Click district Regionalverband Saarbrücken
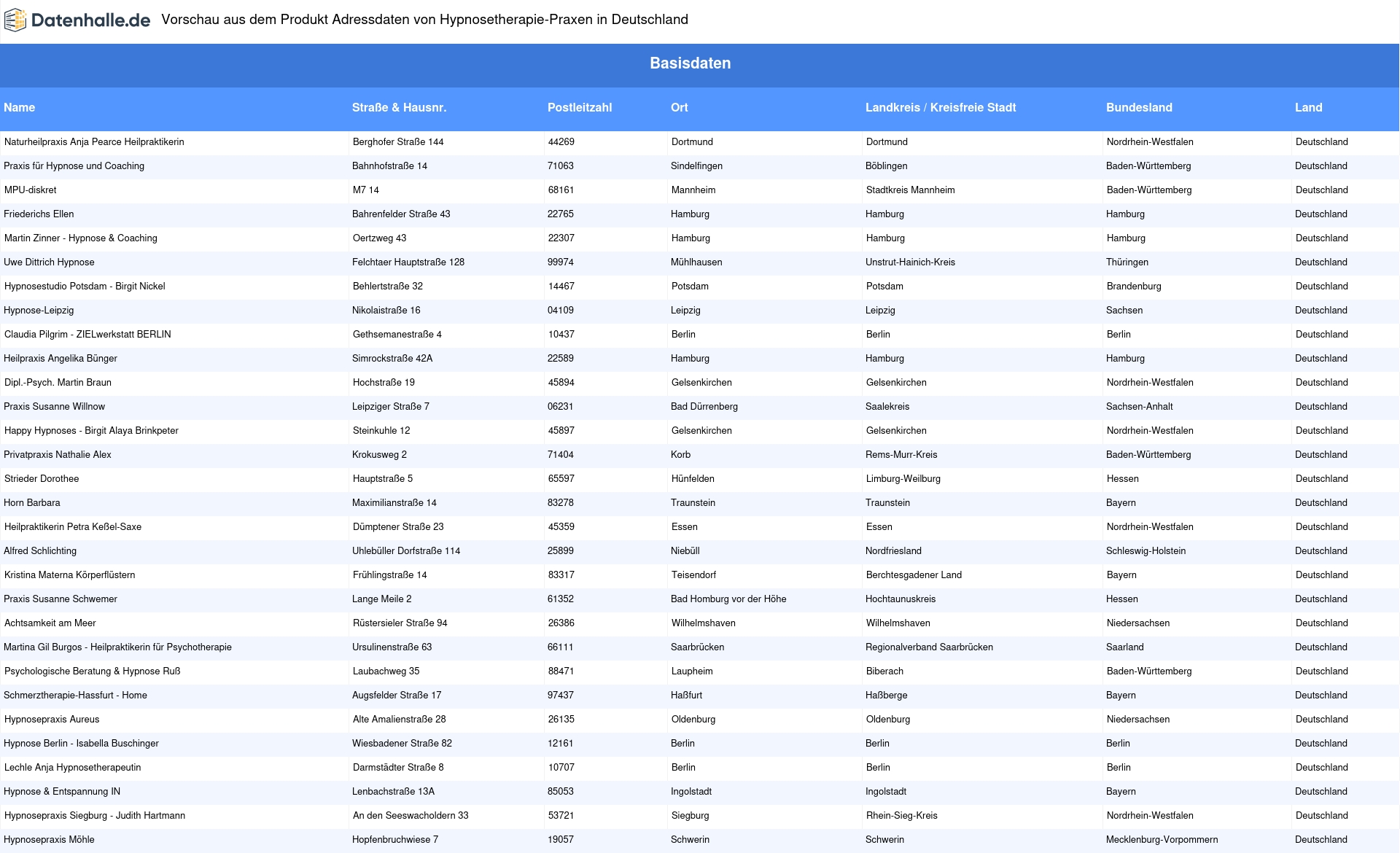1400x853 pixels. pyautogui.click(x=929, y=647)
